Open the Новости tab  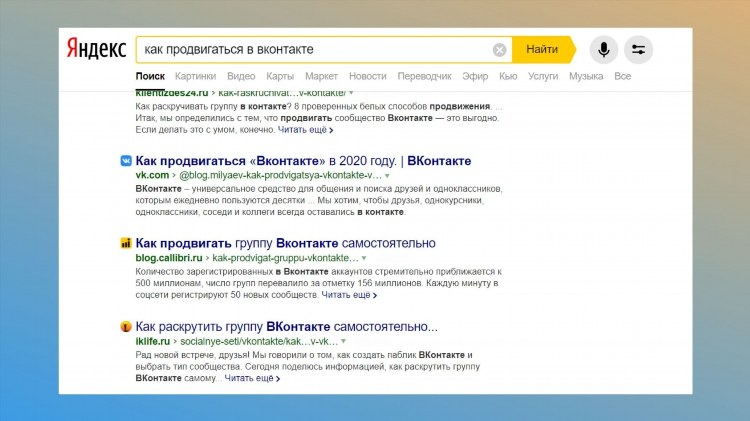coord(367,76)
